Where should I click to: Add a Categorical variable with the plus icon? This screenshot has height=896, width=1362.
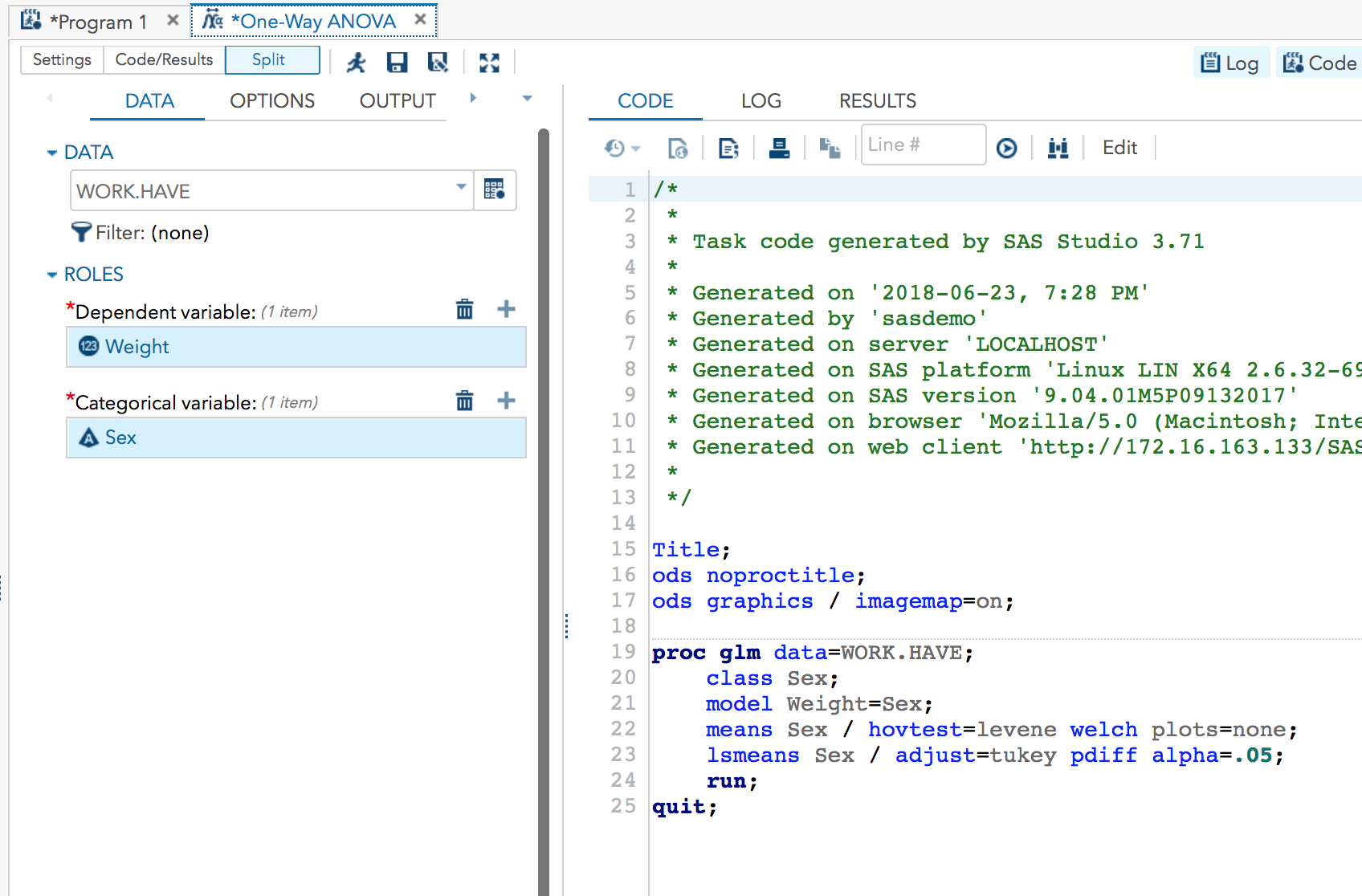(506, 401)
